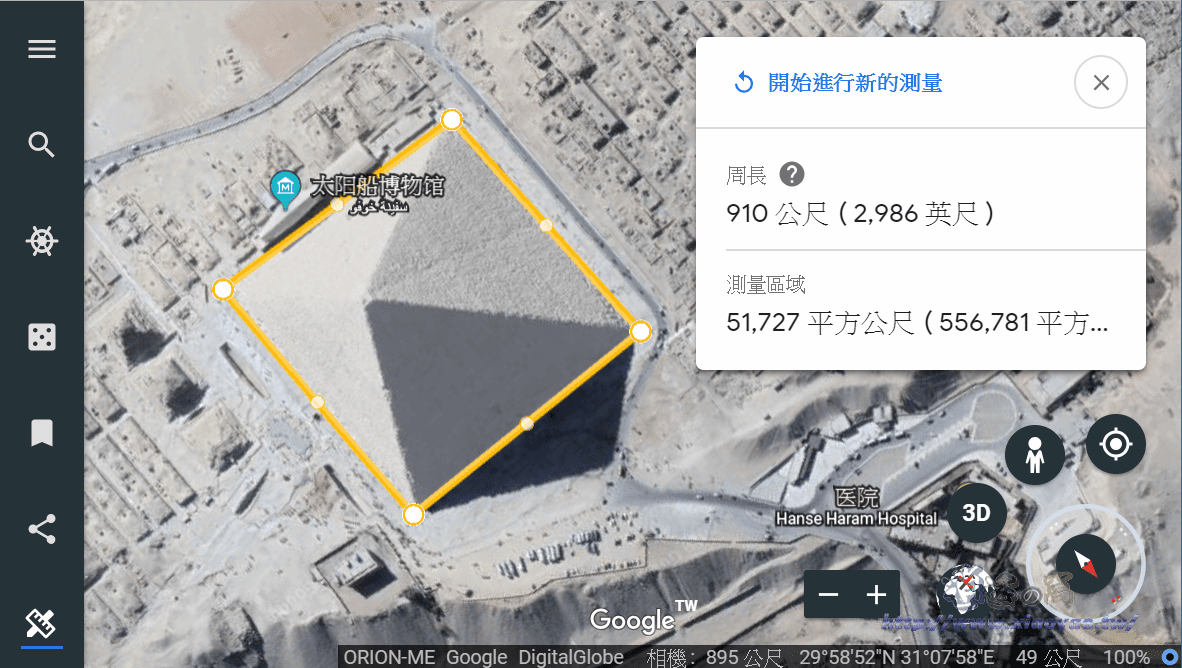Select the top vertex of measured polygon
The width and height of the screenshot is (1182, 668).
click(x=451, y=119)
